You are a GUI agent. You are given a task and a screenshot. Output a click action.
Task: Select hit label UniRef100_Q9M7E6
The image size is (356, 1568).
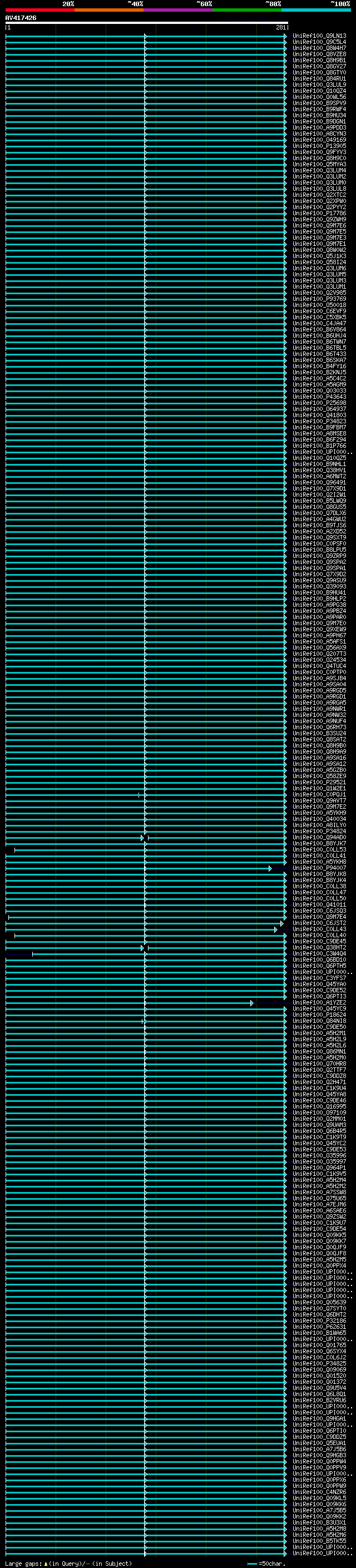pos(319,225)
